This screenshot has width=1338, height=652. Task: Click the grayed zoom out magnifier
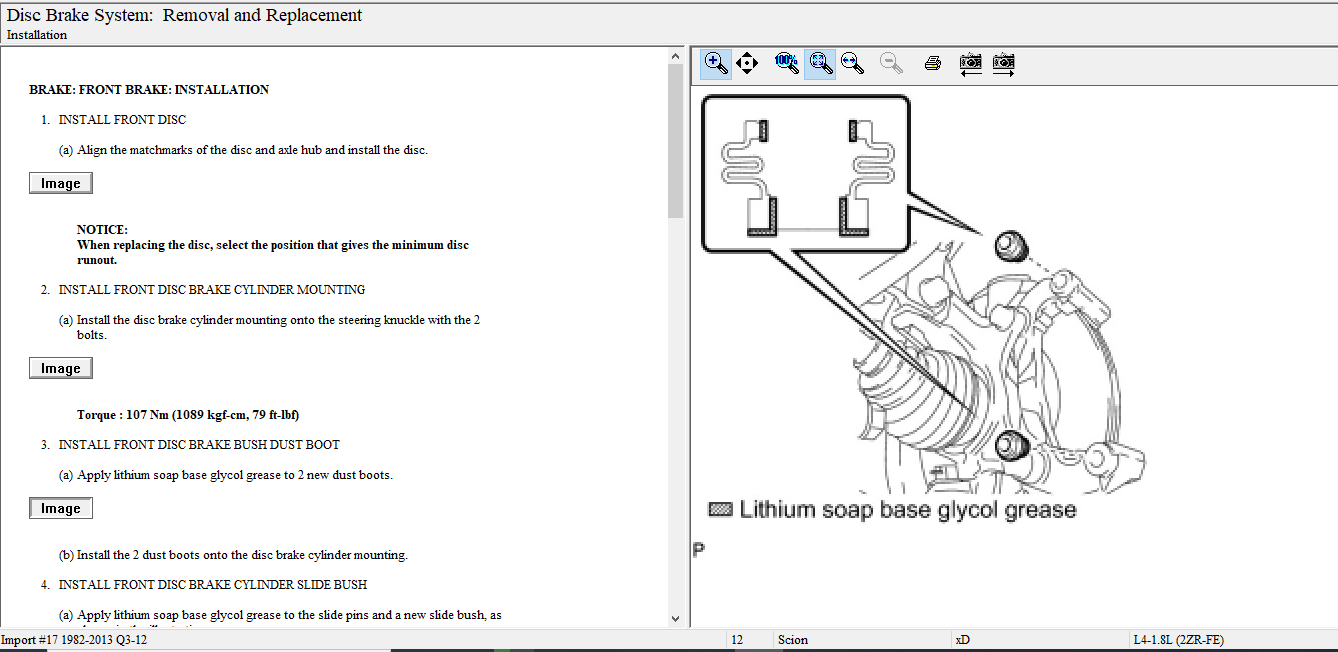(891, 64)
